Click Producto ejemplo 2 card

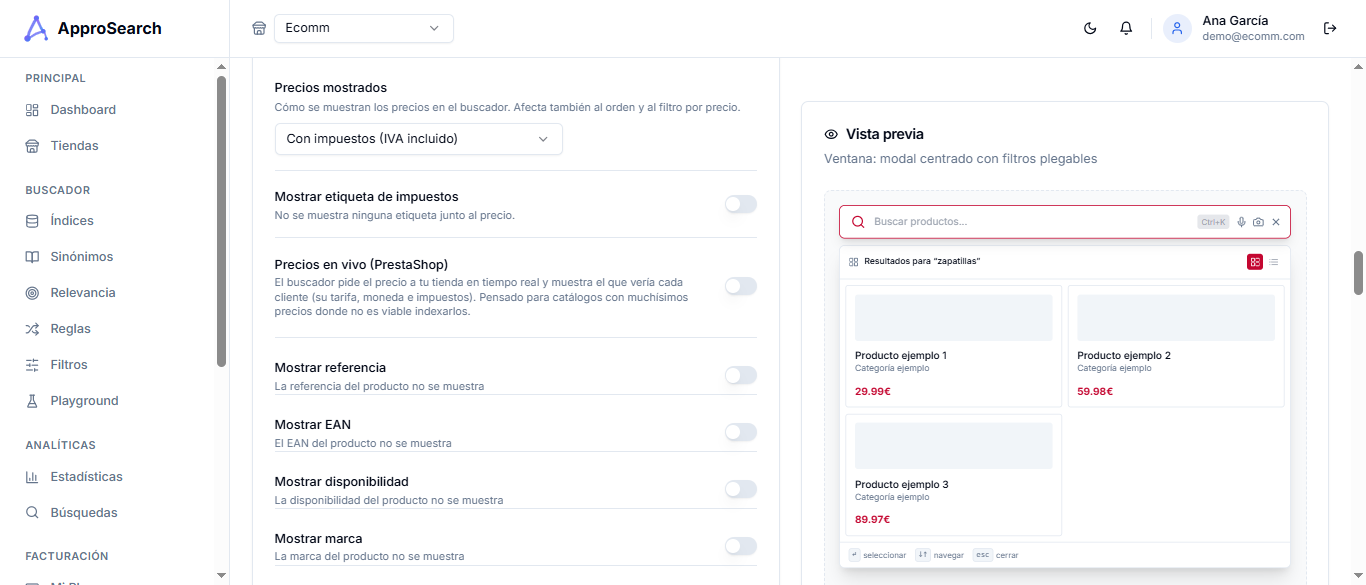[x=1176, y=346]
